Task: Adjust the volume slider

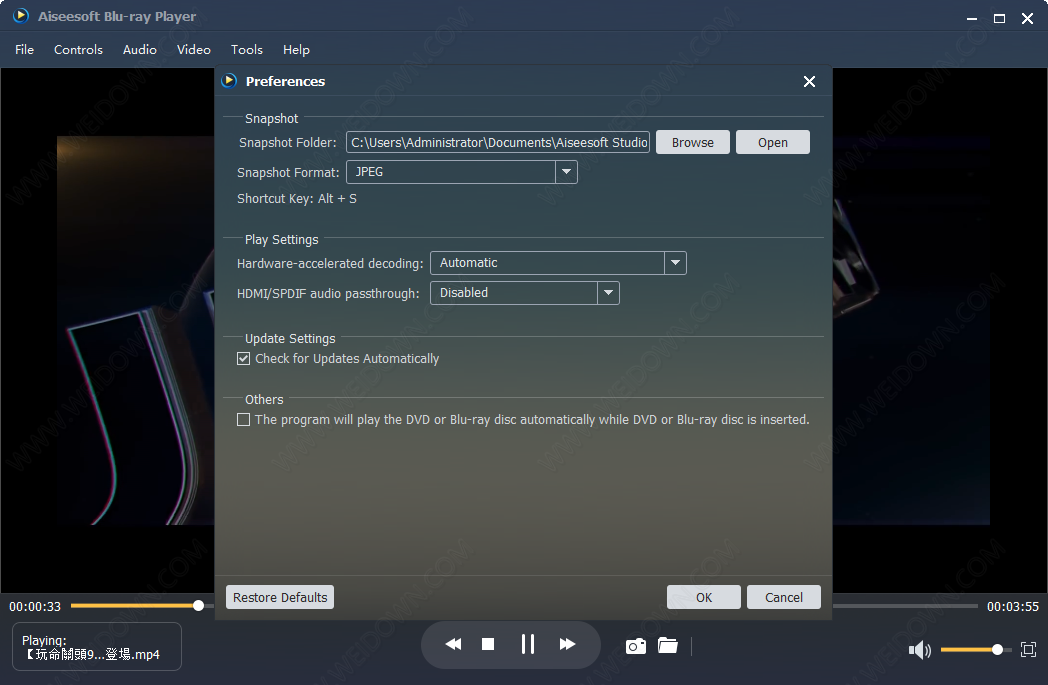Action: point(970,650)
